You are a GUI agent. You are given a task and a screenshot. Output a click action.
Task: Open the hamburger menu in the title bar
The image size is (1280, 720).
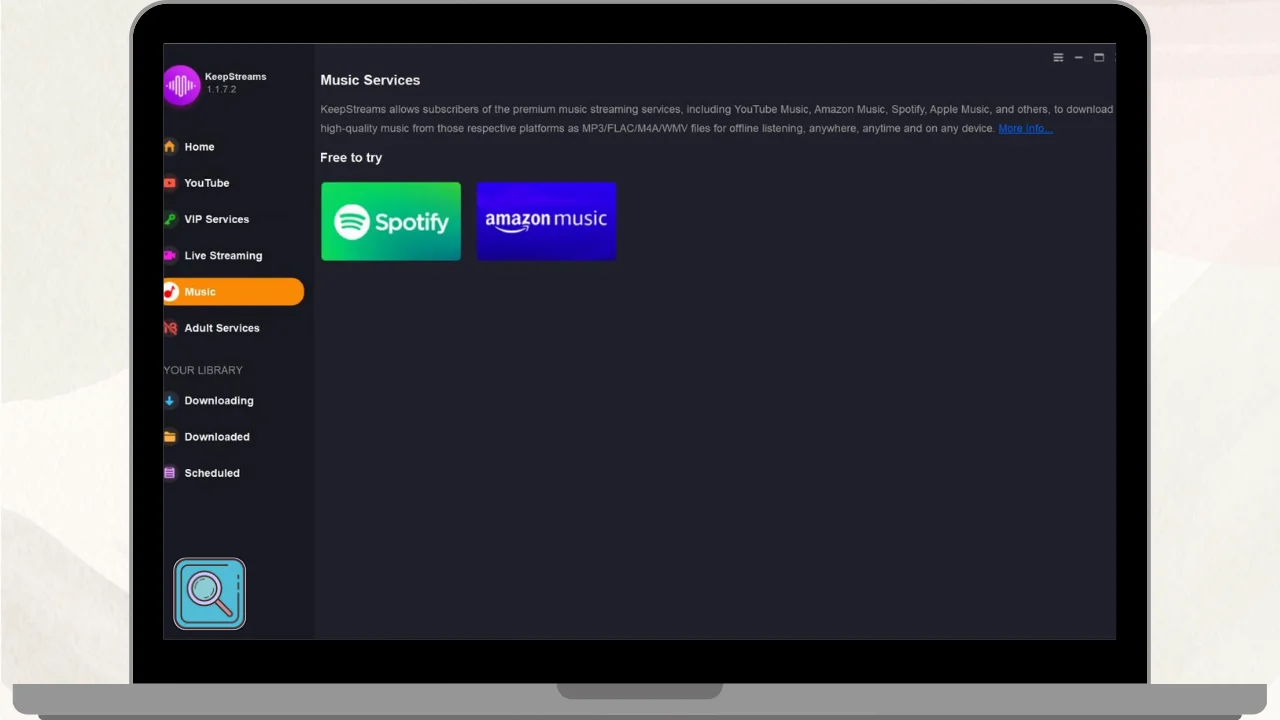pyautogui.click(x=1058, y=58)
